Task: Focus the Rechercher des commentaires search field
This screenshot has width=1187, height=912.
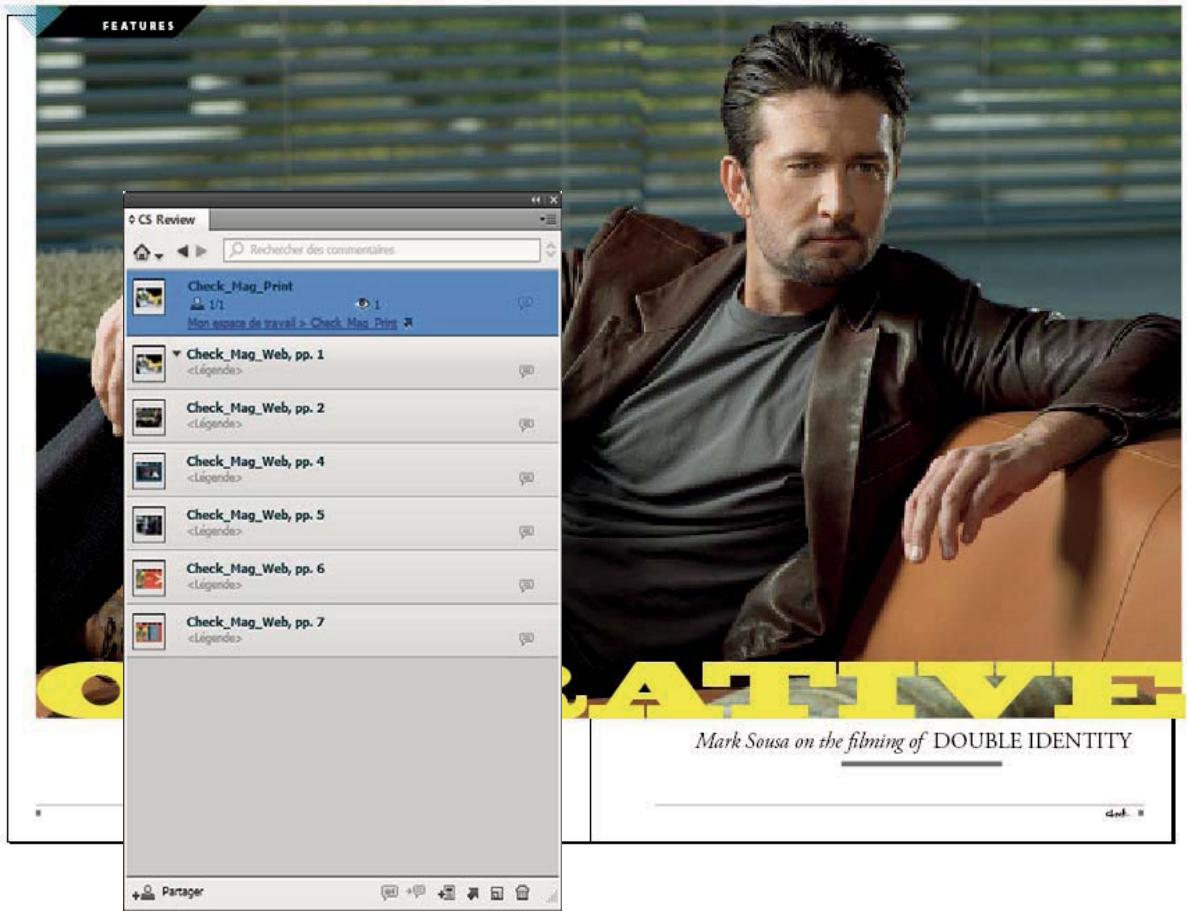Action: click(x=382, y=250)
